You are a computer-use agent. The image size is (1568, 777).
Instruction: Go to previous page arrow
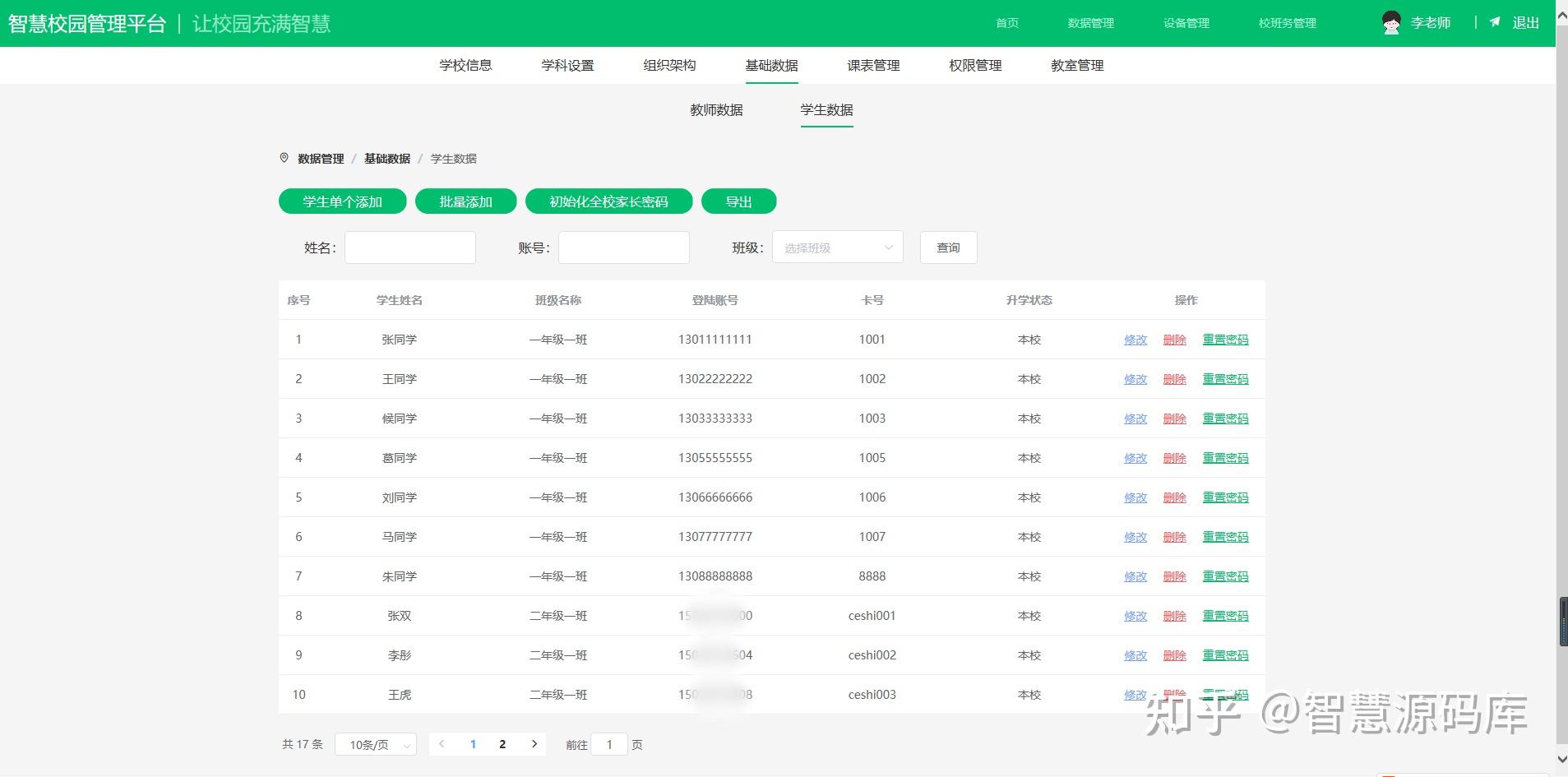(x=442, y=744)
